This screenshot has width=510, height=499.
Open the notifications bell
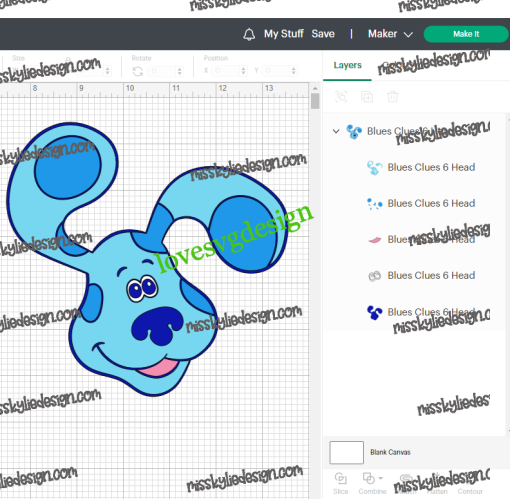click(x=249, y=34)
